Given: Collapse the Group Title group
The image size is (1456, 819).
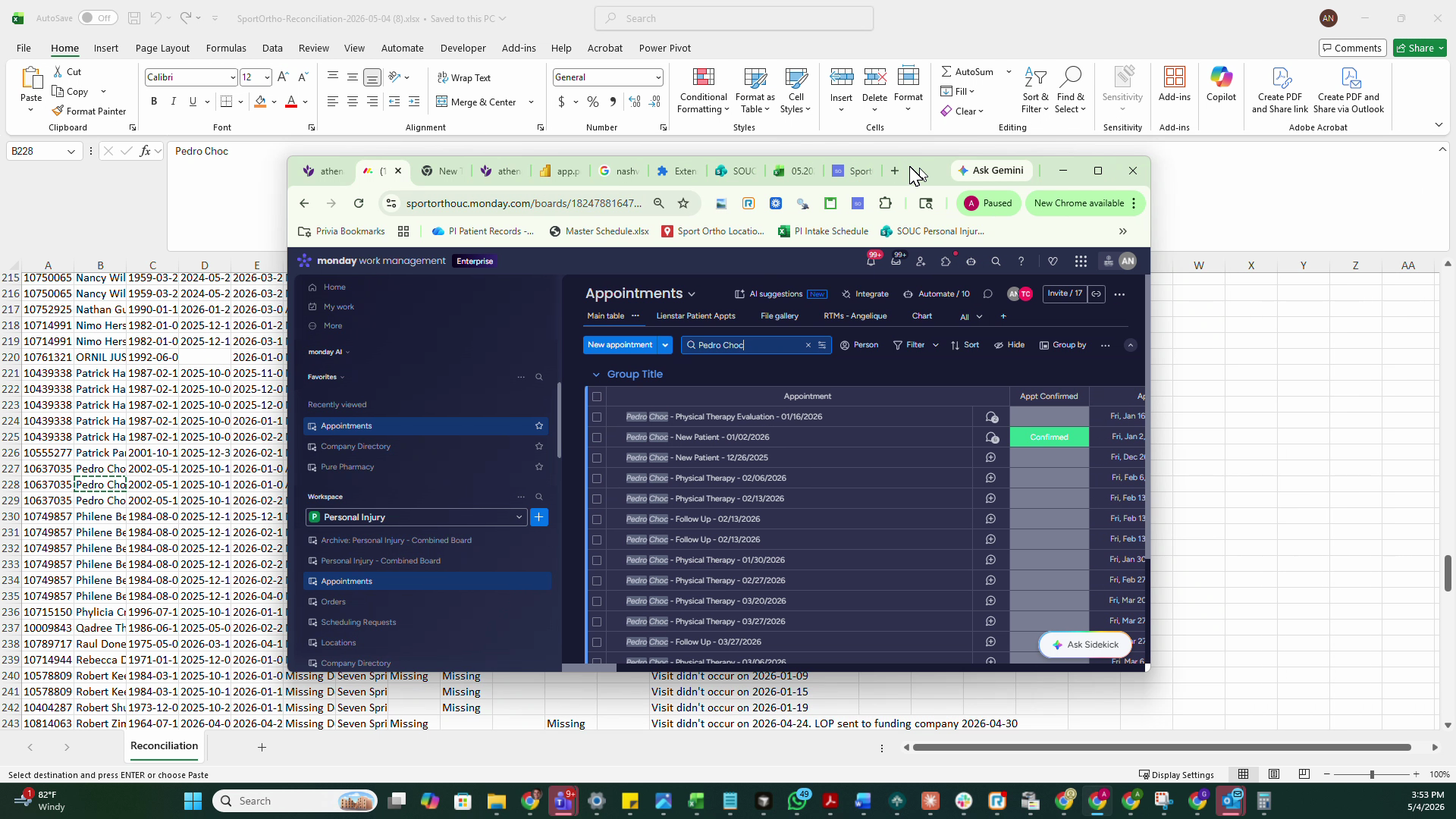Looking at the screenshot, I should (596, 375).
